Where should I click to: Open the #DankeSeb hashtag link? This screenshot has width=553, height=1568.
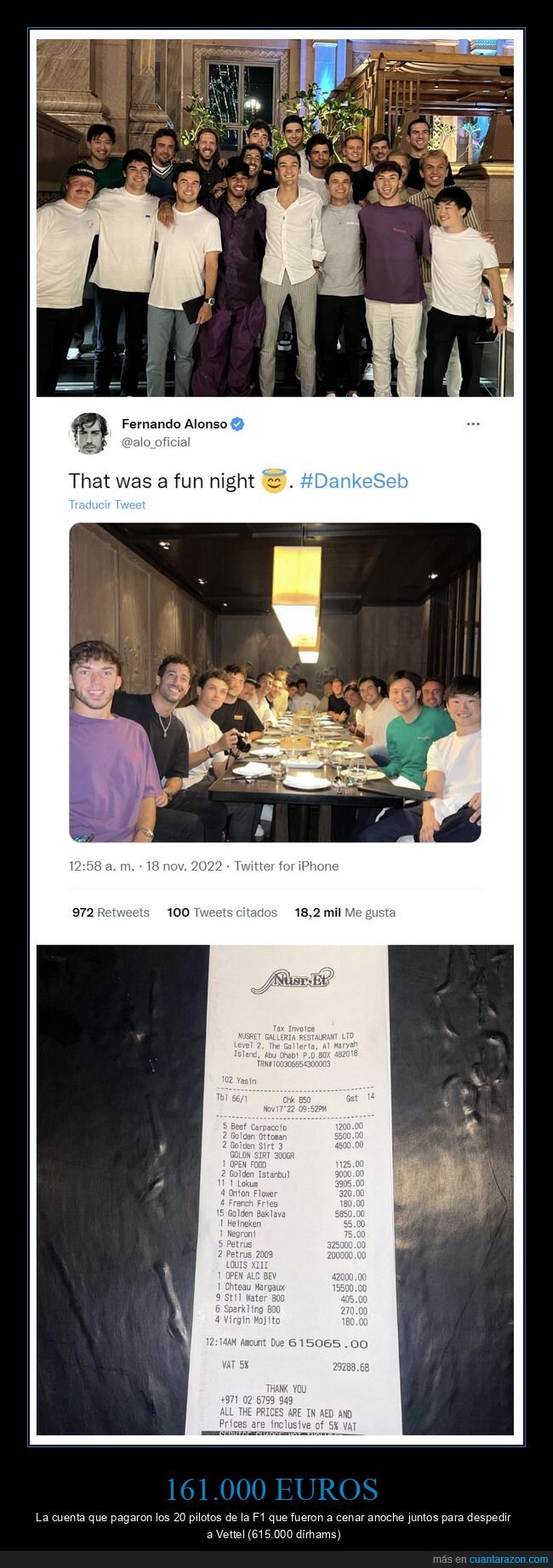[354, 481]
